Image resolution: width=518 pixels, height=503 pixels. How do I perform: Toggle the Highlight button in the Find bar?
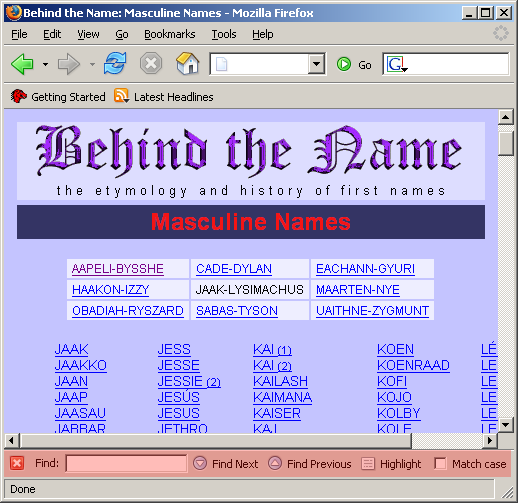tap(391, 464)
